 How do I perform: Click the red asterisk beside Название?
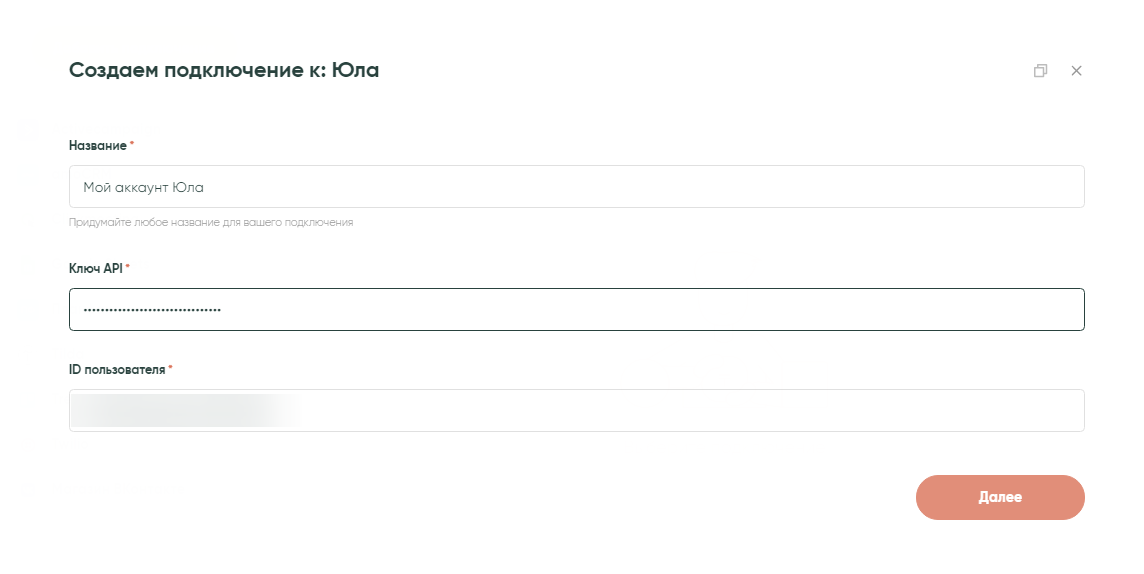pos(132,145)
